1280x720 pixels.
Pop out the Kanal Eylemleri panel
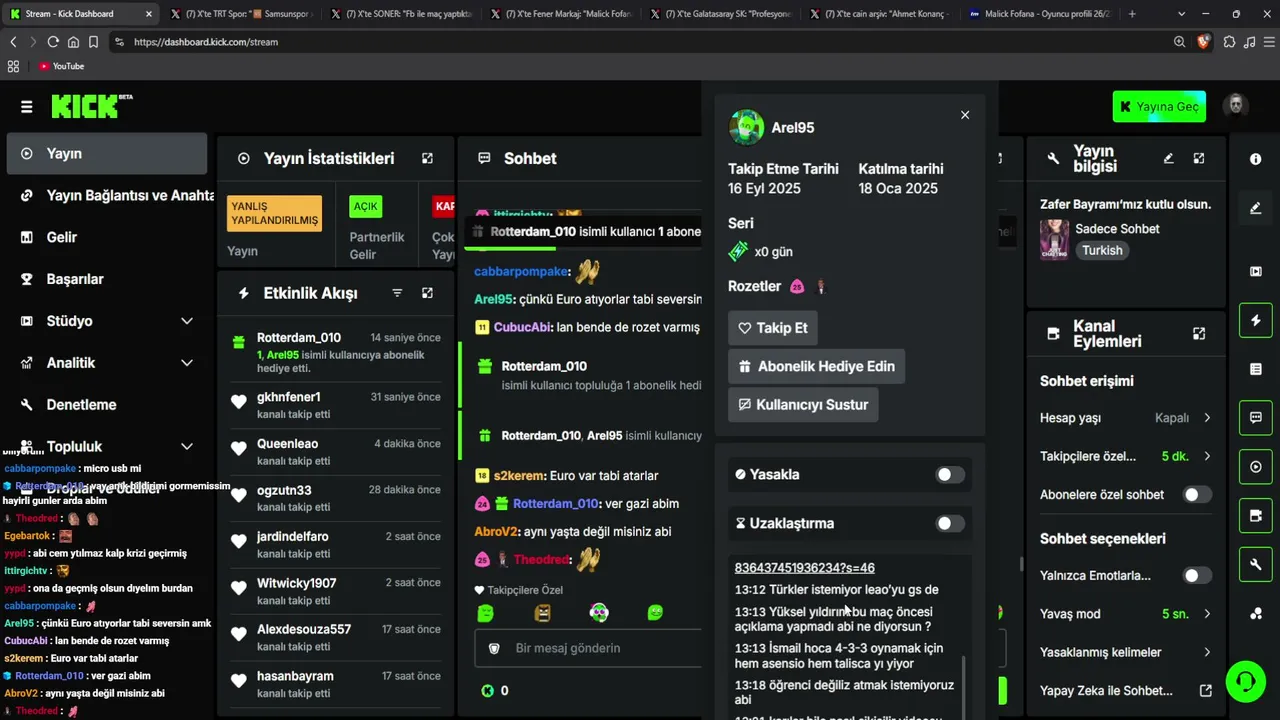point(1199,333)
